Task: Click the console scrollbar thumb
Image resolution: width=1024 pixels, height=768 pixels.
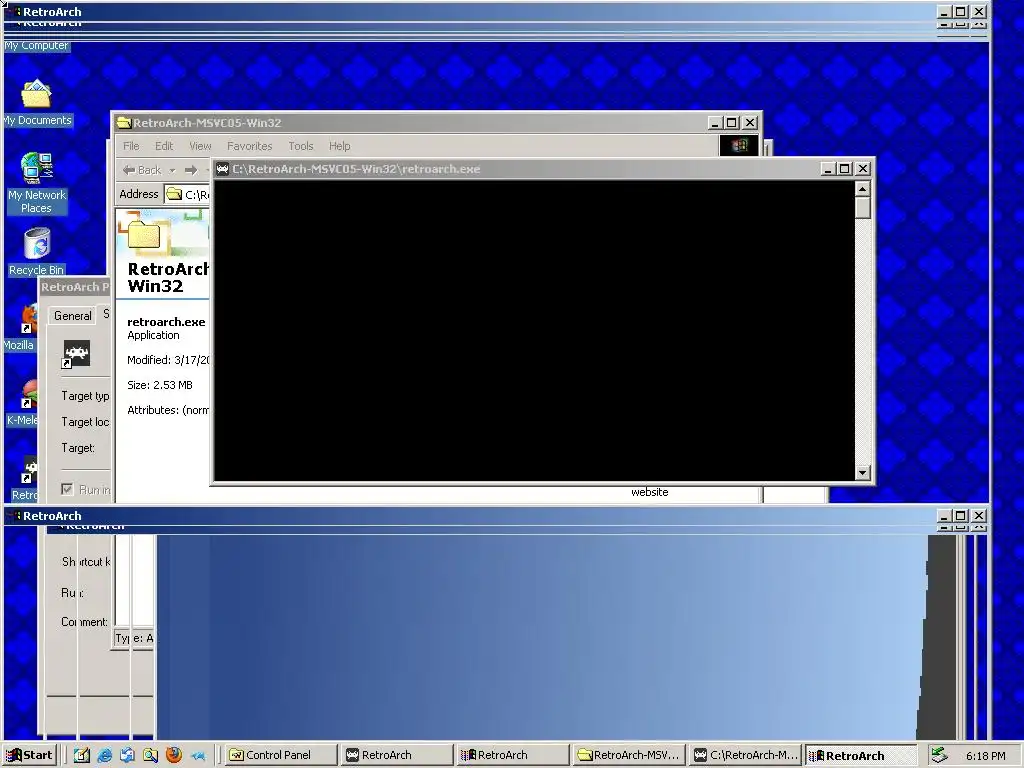Action: click(x=863, y=208)
